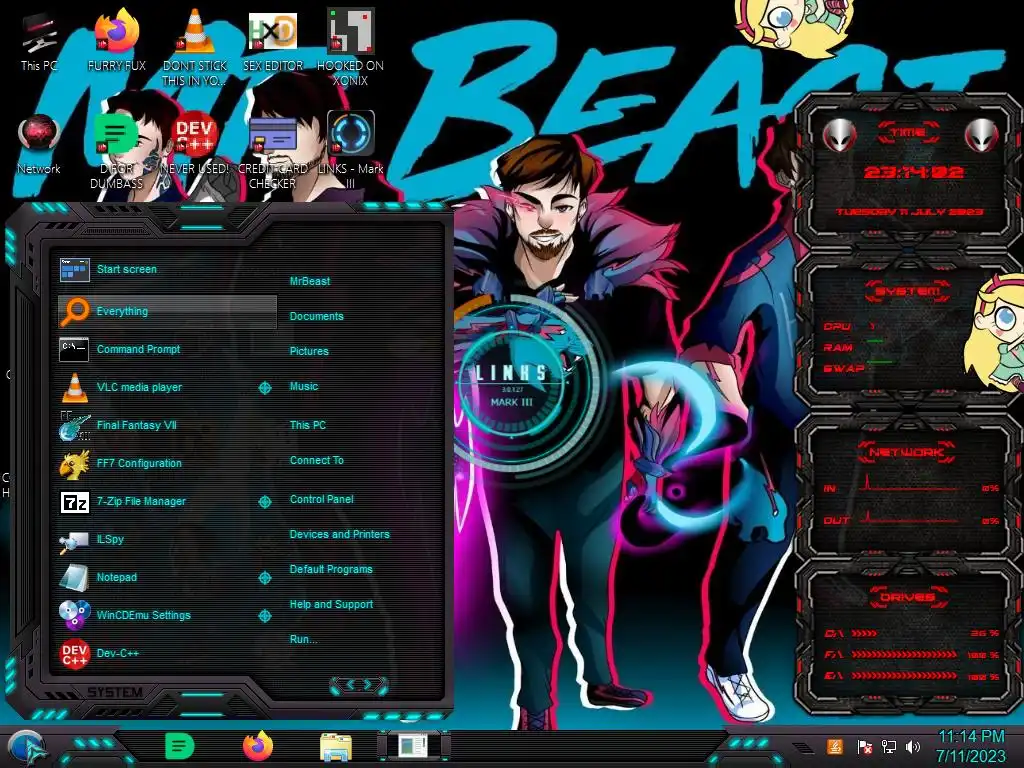Open the FURRY FUX Firefox shortcut
Image resolution: width=1024 pixels, height=768 pixels.
116,42
